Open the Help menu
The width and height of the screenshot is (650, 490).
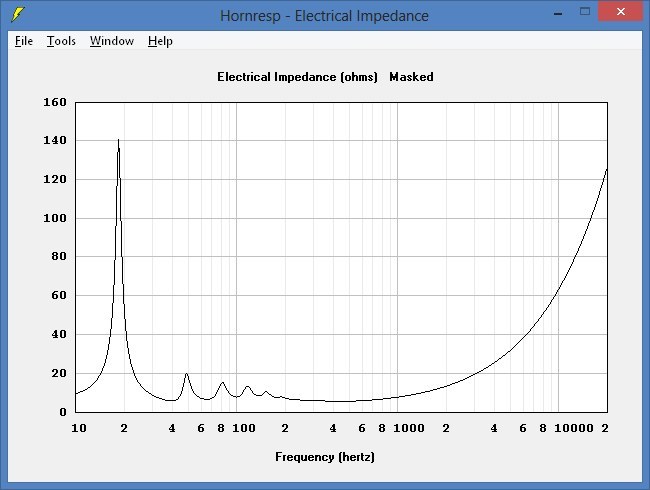point(160,41)
